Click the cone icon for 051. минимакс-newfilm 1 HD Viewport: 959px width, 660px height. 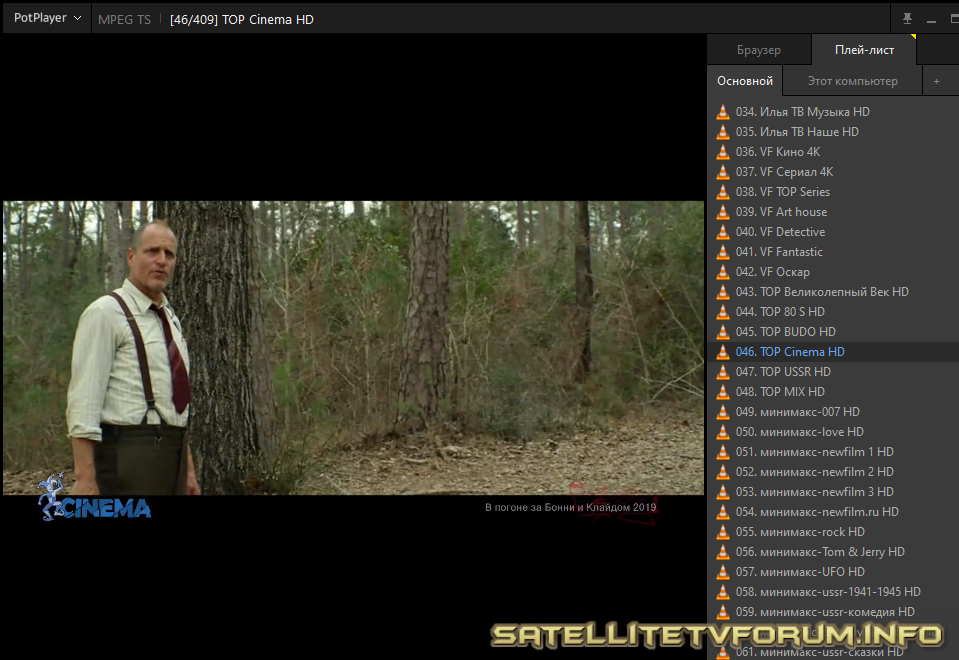722,451
